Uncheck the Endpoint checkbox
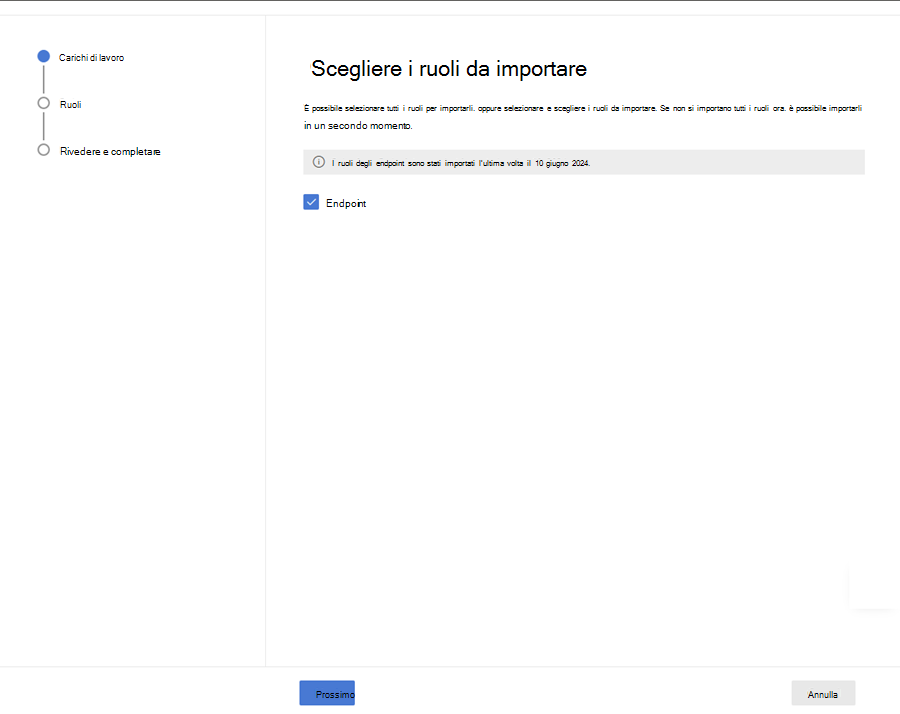 [311, 203]
